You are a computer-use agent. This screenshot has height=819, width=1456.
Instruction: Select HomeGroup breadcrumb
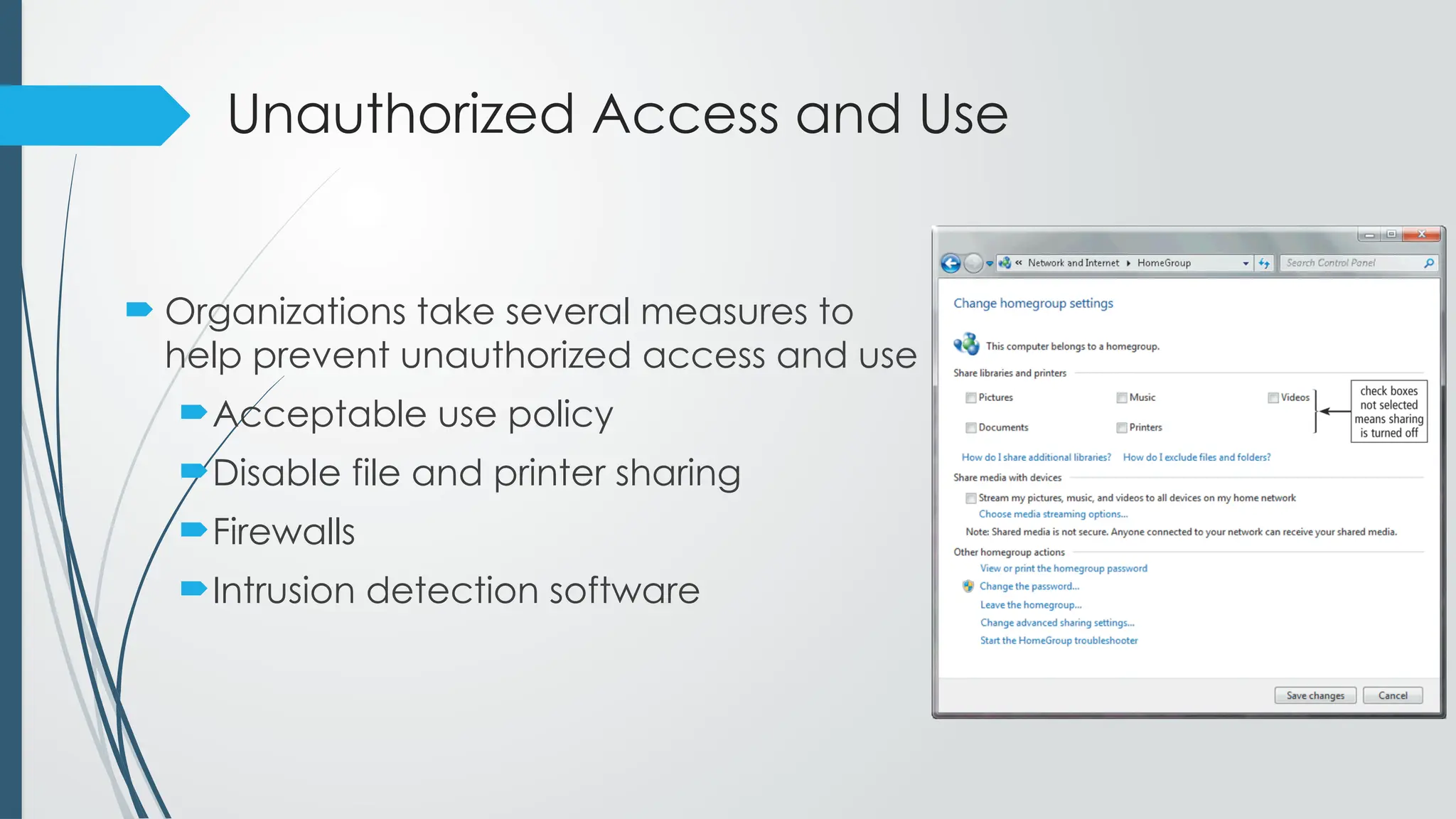coord(1164,263)
